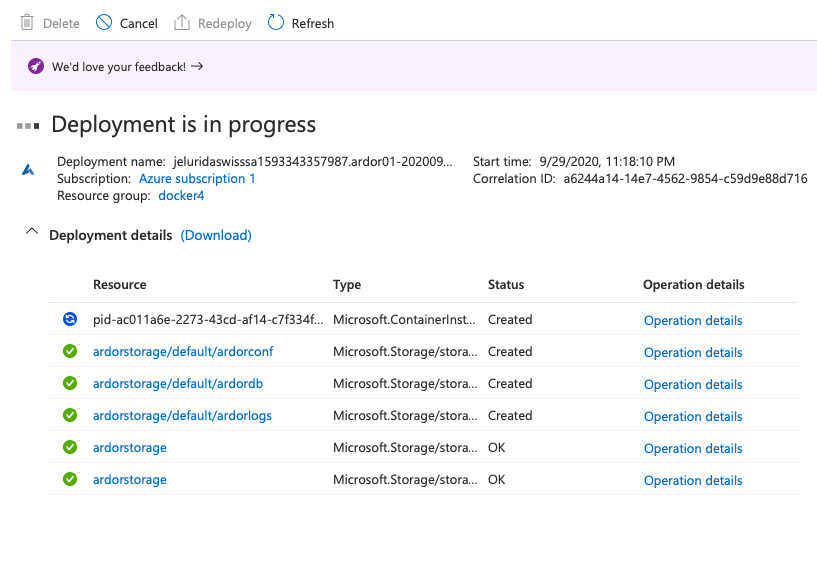Click the Operation details column header

(x=694, y=284)
